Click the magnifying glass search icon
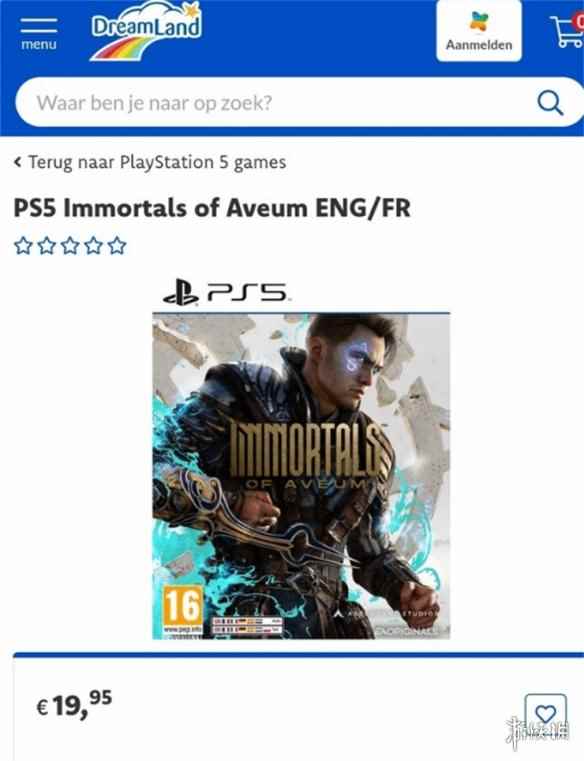The height and width of the screenshot is (761, 584). (x=550, y=103)
